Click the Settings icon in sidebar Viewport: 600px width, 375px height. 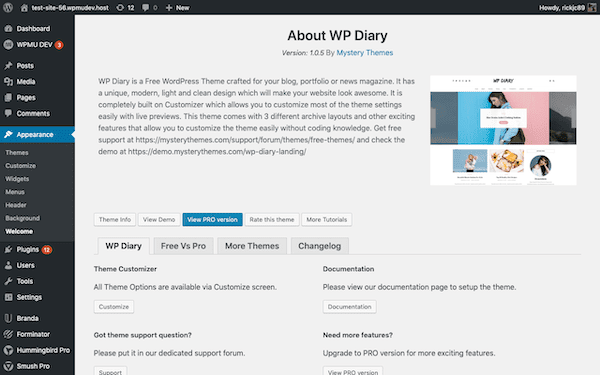click(x=8, y=297)
